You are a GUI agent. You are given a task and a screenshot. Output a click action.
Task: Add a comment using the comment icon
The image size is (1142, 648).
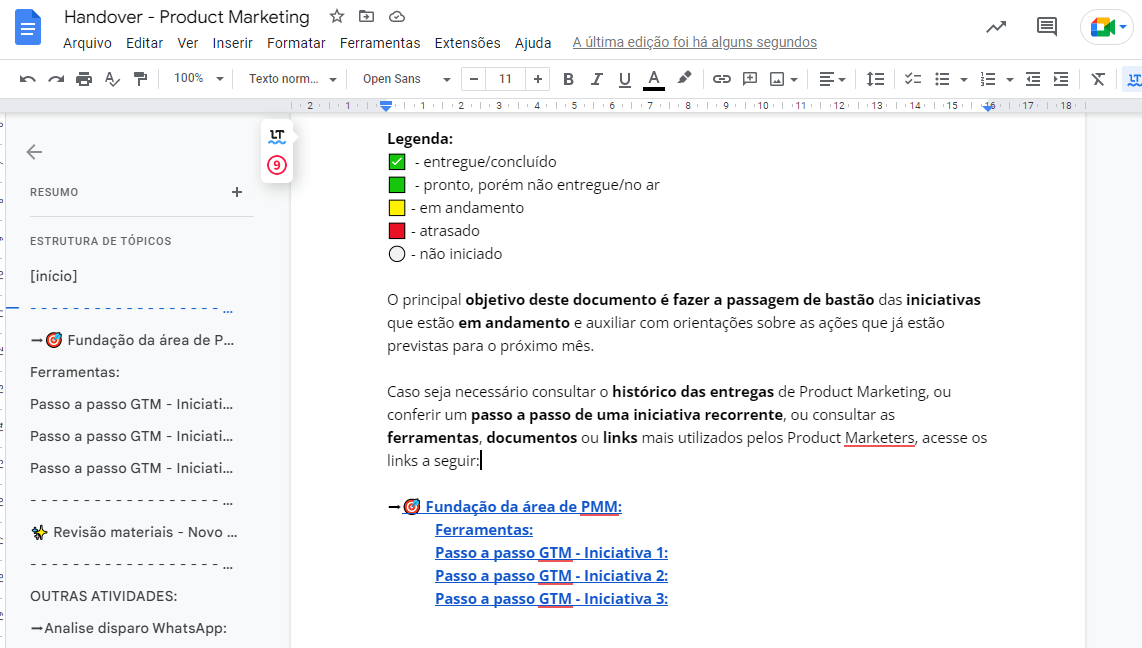coord(750,78)
